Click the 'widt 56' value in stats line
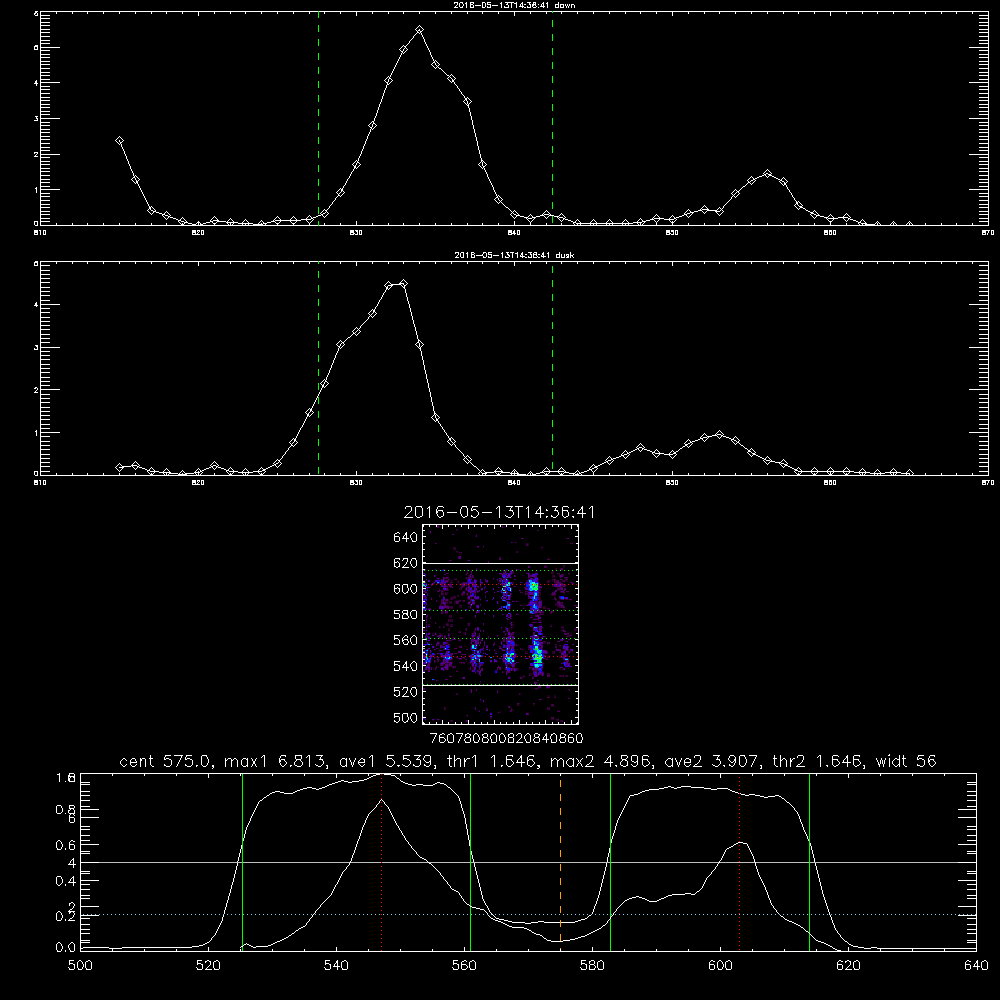1000x1000 pixels. pos(906,761)
